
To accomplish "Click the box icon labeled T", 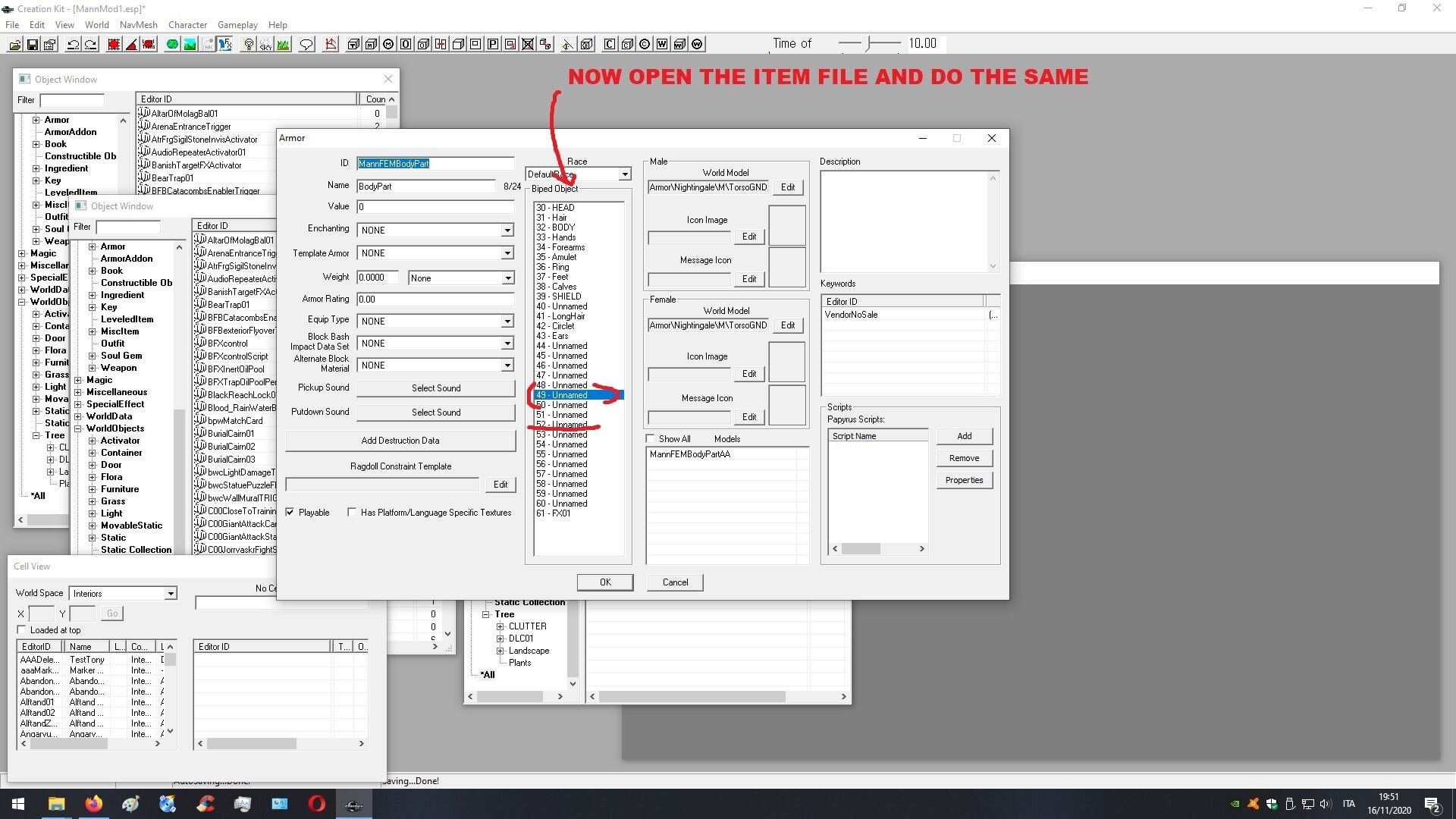I will 353,44.
